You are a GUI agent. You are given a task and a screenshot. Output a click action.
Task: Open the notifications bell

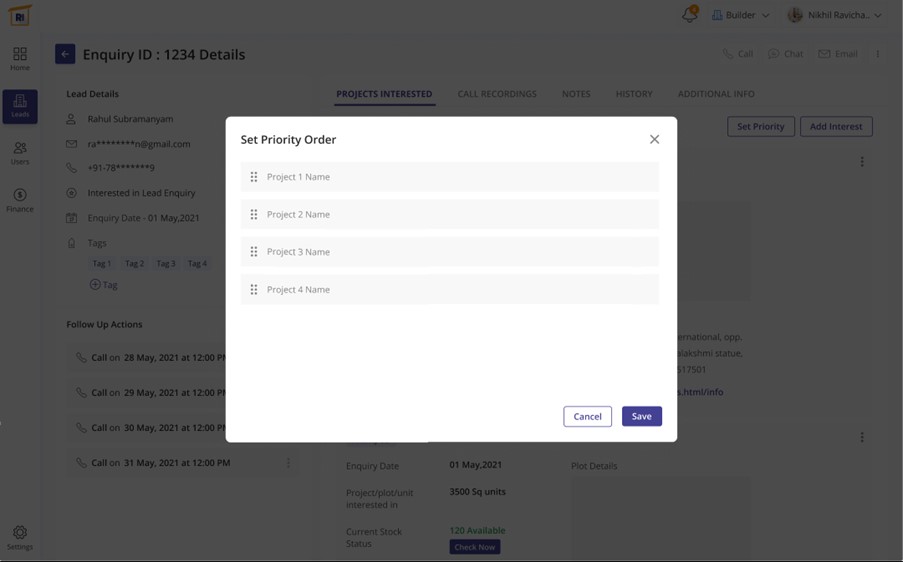(x=689, y=15)
